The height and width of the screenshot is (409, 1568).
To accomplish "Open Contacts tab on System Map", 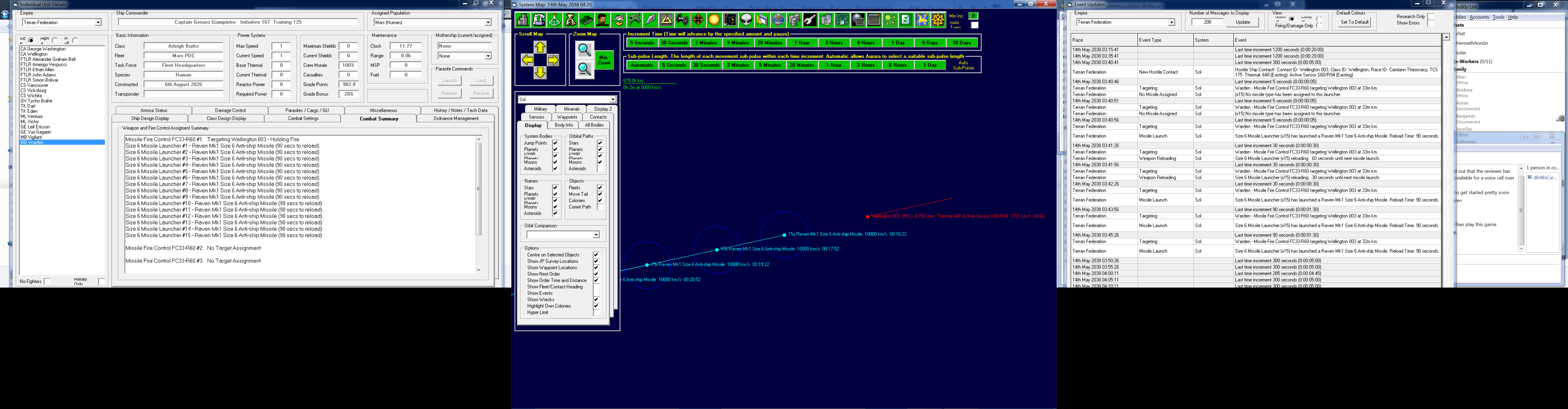I will (598, 117).
